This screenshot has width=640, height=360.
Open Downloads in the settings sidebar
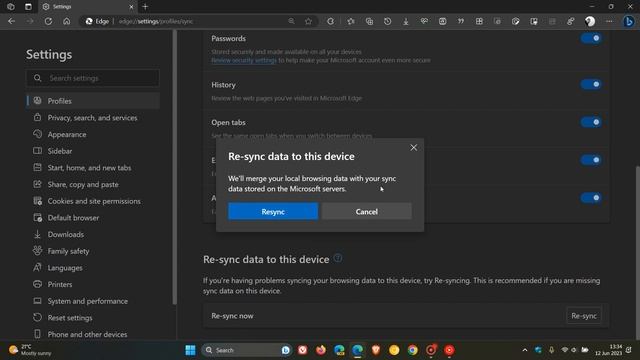pyautogui.click(x=93, y=234)
